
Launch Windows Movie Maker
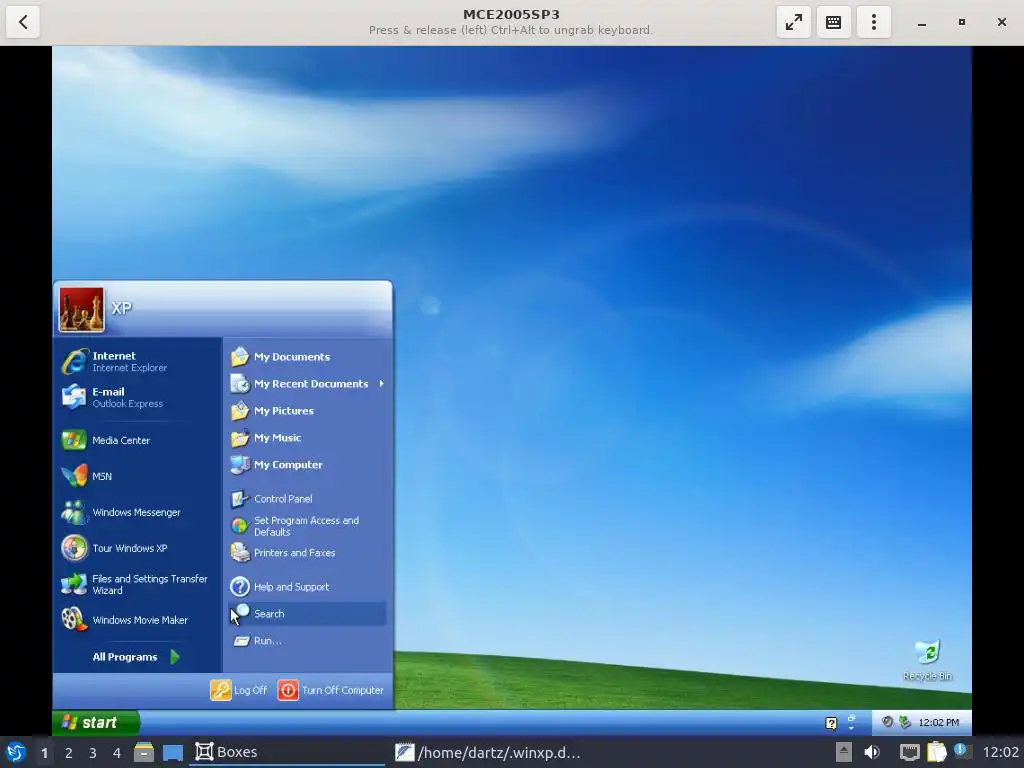138,620
